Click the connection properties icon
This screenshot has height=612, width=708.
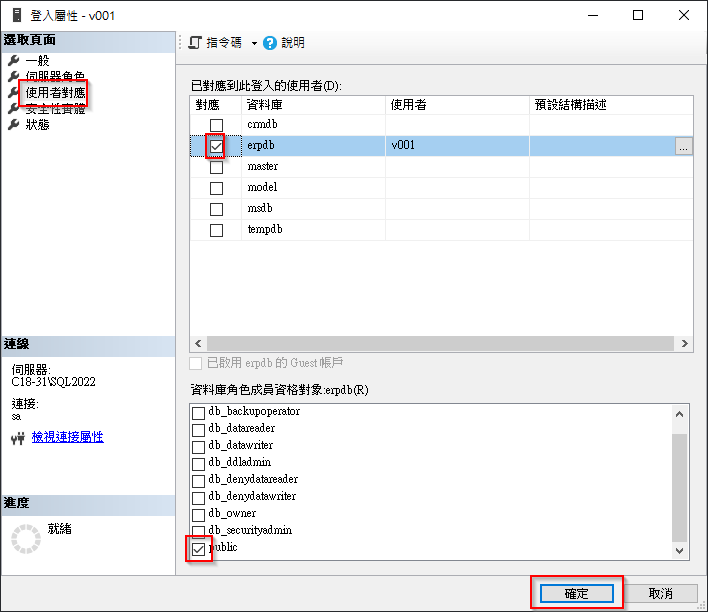pos(18,438)
